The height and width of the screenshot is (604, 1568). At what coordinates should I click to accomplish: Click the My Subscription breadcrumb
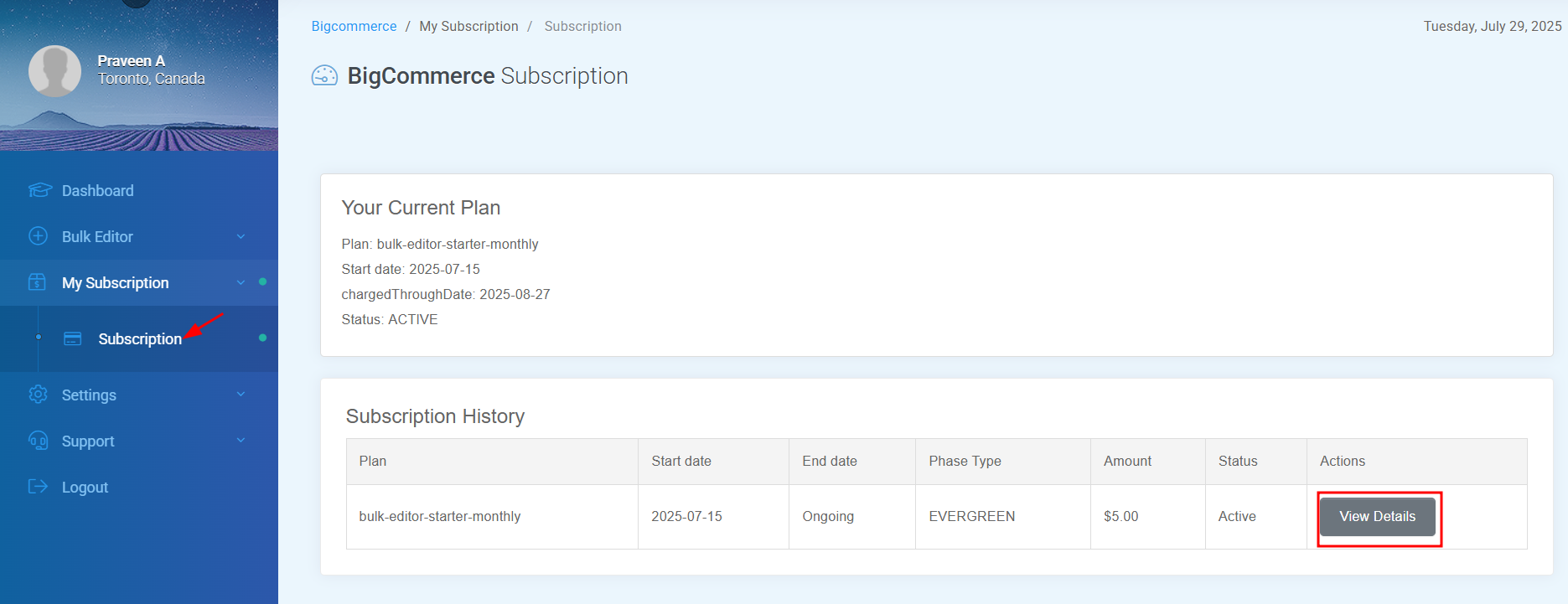(x=468, y=26)
